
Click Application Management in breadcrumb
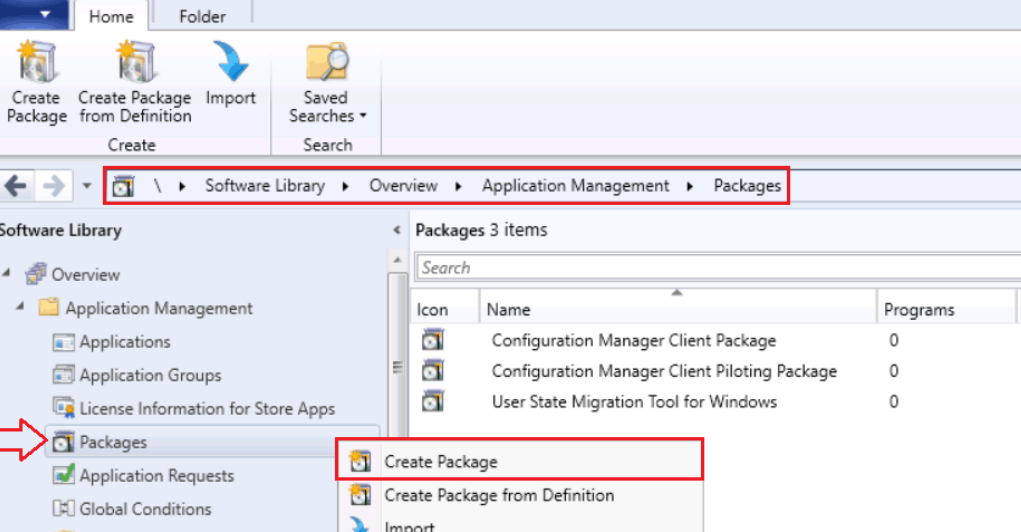pyautogui.click(x=575, y=186)
